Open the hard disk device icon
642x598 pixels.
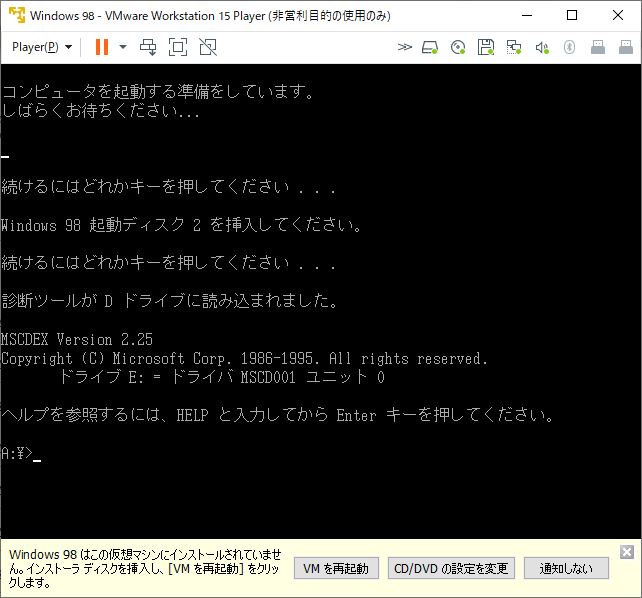pyautogui.click(x=430, y=47)
